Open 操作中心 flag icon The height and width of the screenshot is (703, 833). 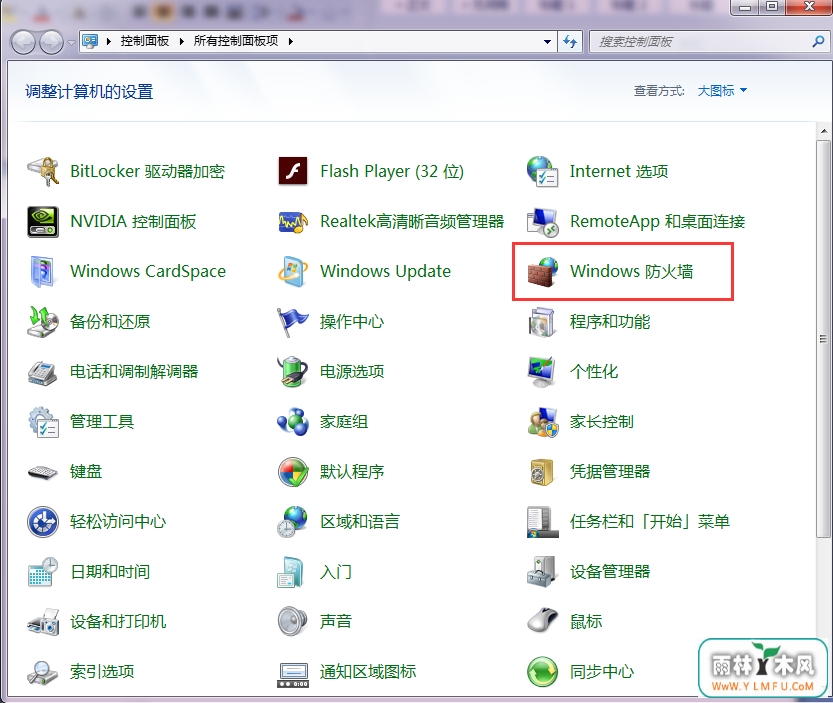[x=293, y=321]
